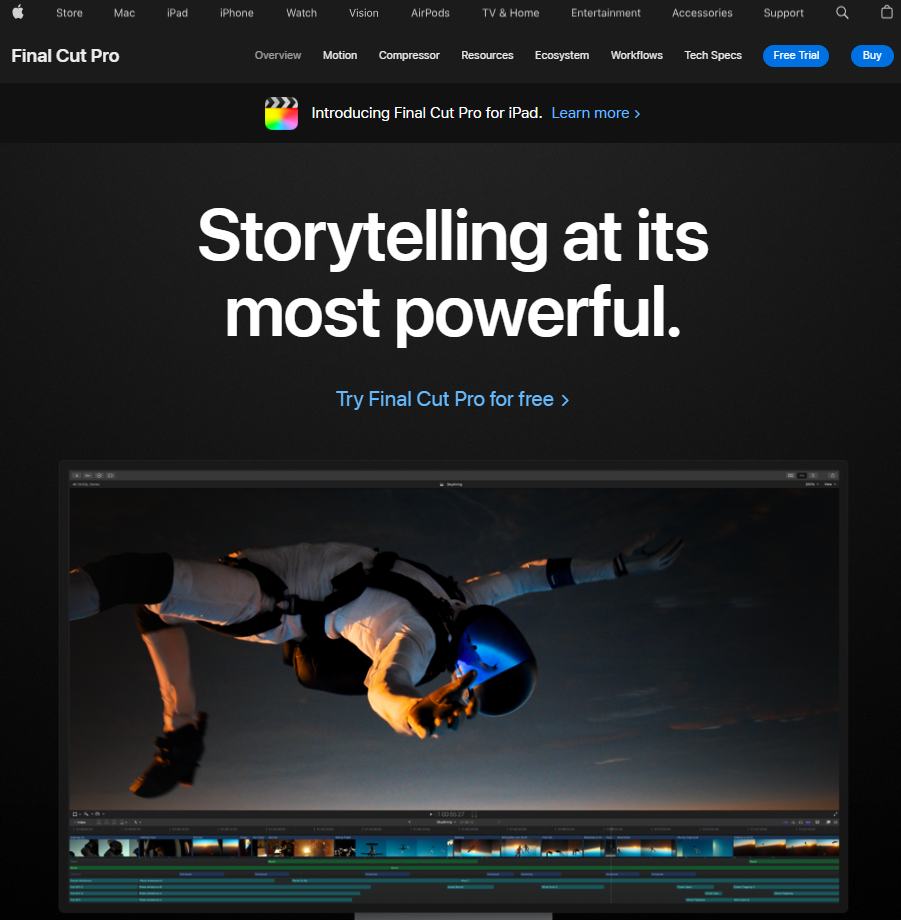The height and width of the screenshot is (920, 901).
Task: Select the Overview tab
Action: click(278, 55)
